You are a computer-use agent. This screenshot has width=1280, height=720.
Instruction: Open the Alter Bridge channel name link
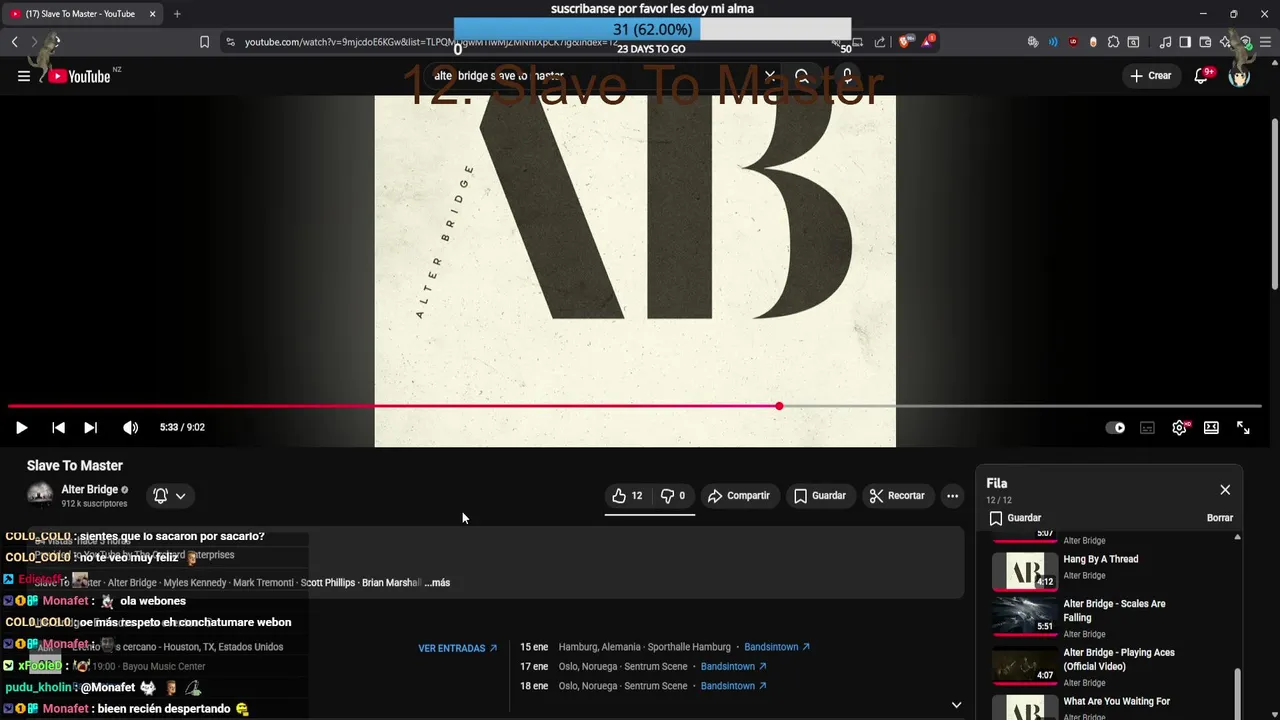pyautogui.click(x=90, y=489)
